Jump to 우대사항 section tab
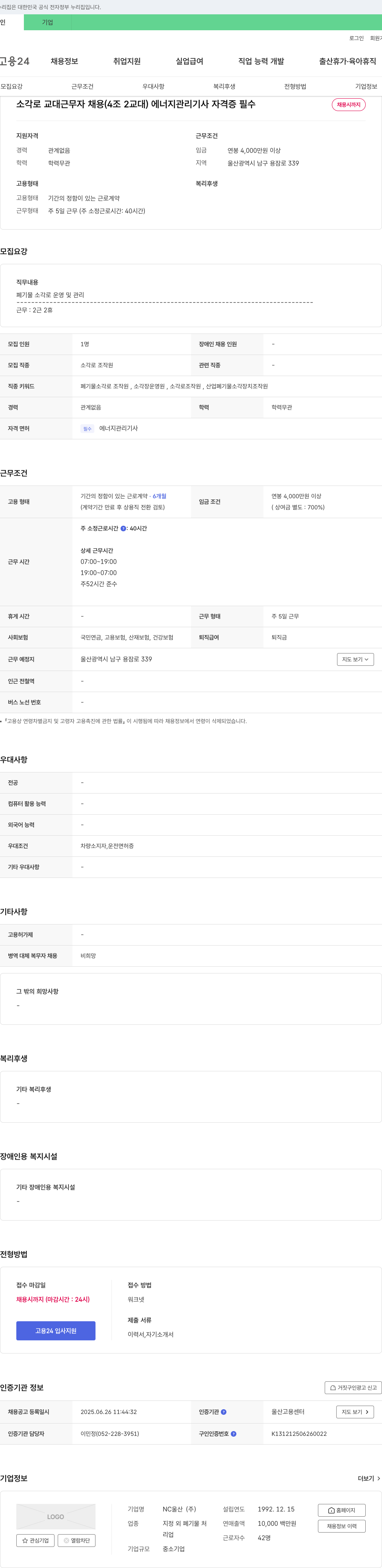382x1568 pixels. coord(153,86)
